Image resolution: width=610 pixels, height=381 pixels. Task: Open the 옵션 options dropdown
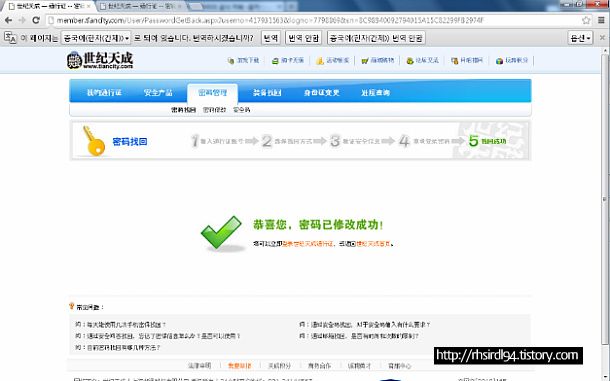coord(580,38)
